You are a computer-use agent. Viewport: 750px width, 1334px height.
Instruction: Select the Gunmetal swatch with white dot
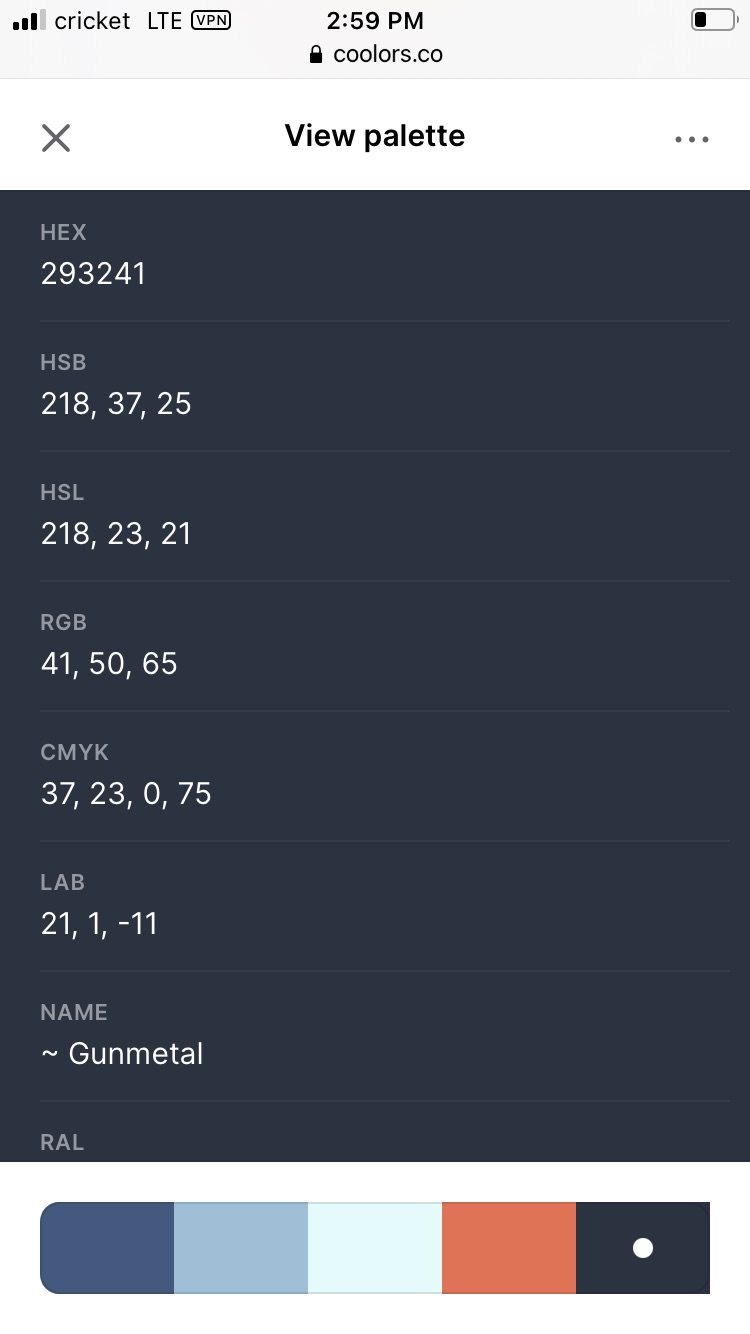(x=643, y=1247)
